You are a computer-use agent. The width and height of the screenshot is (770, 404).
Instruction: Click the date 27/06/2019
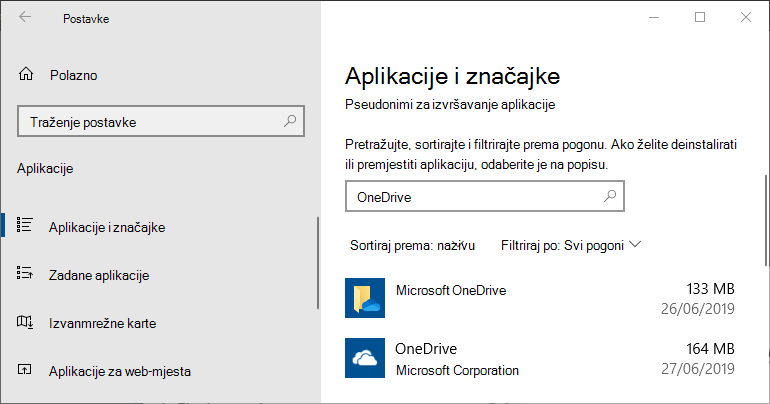[x=697, y=369]
